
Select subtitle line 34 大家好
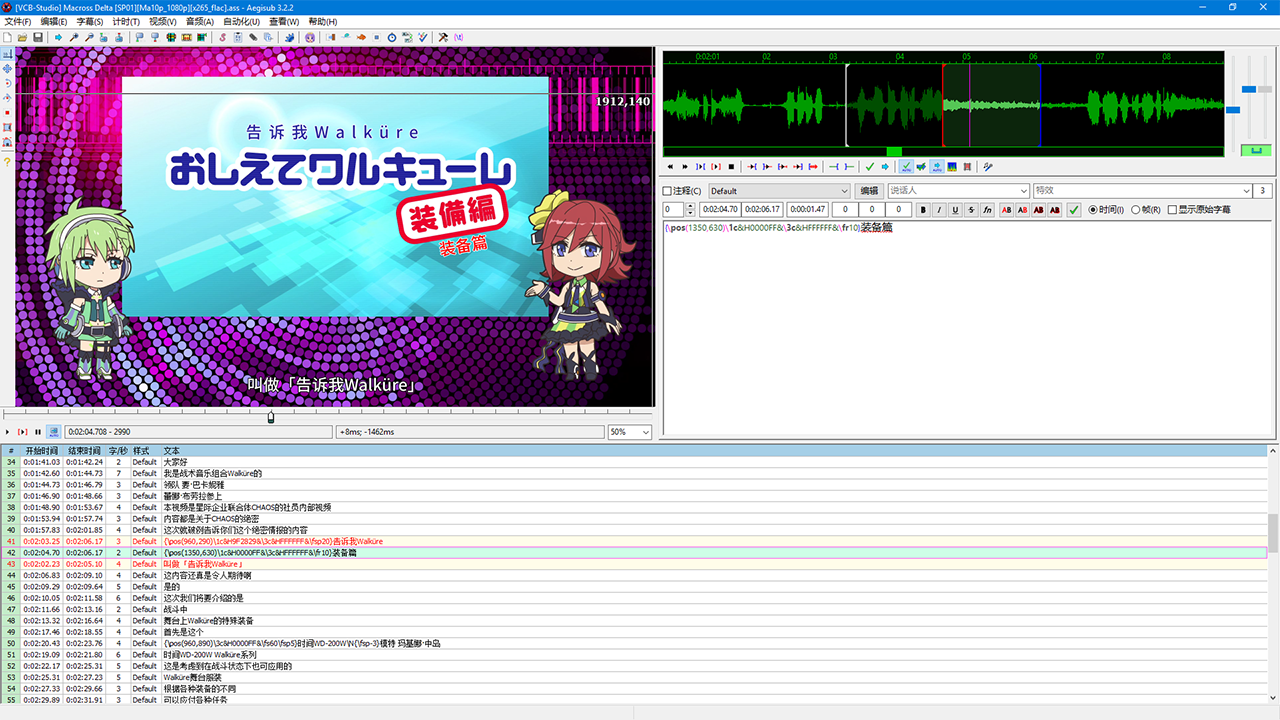point(633,462)
